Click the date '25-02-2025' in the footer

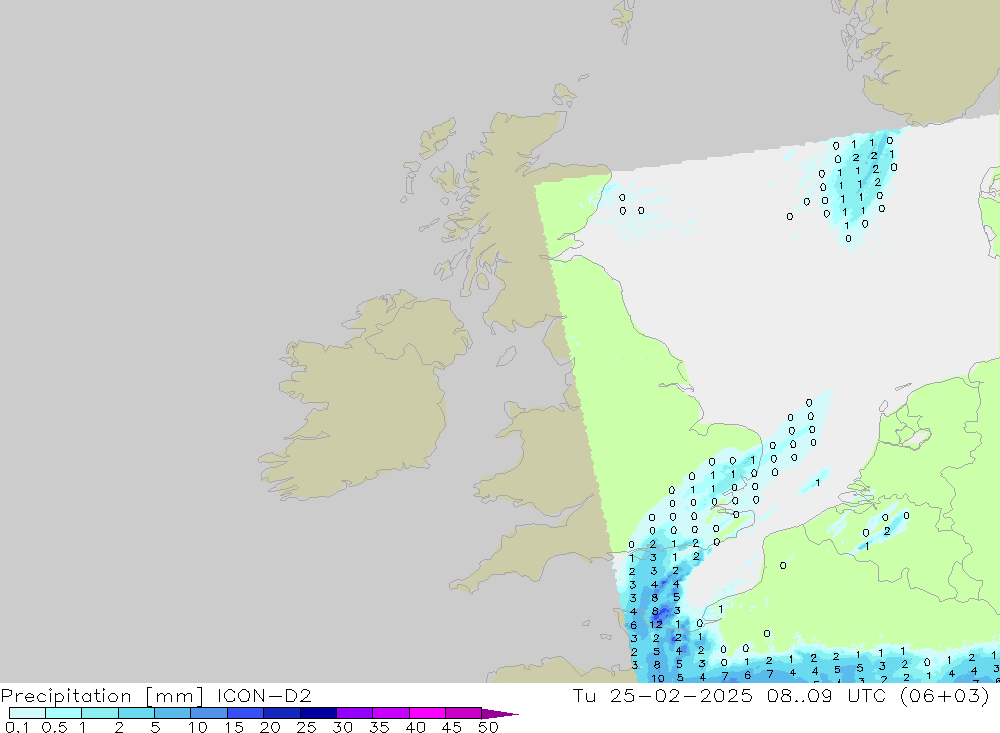681,695
